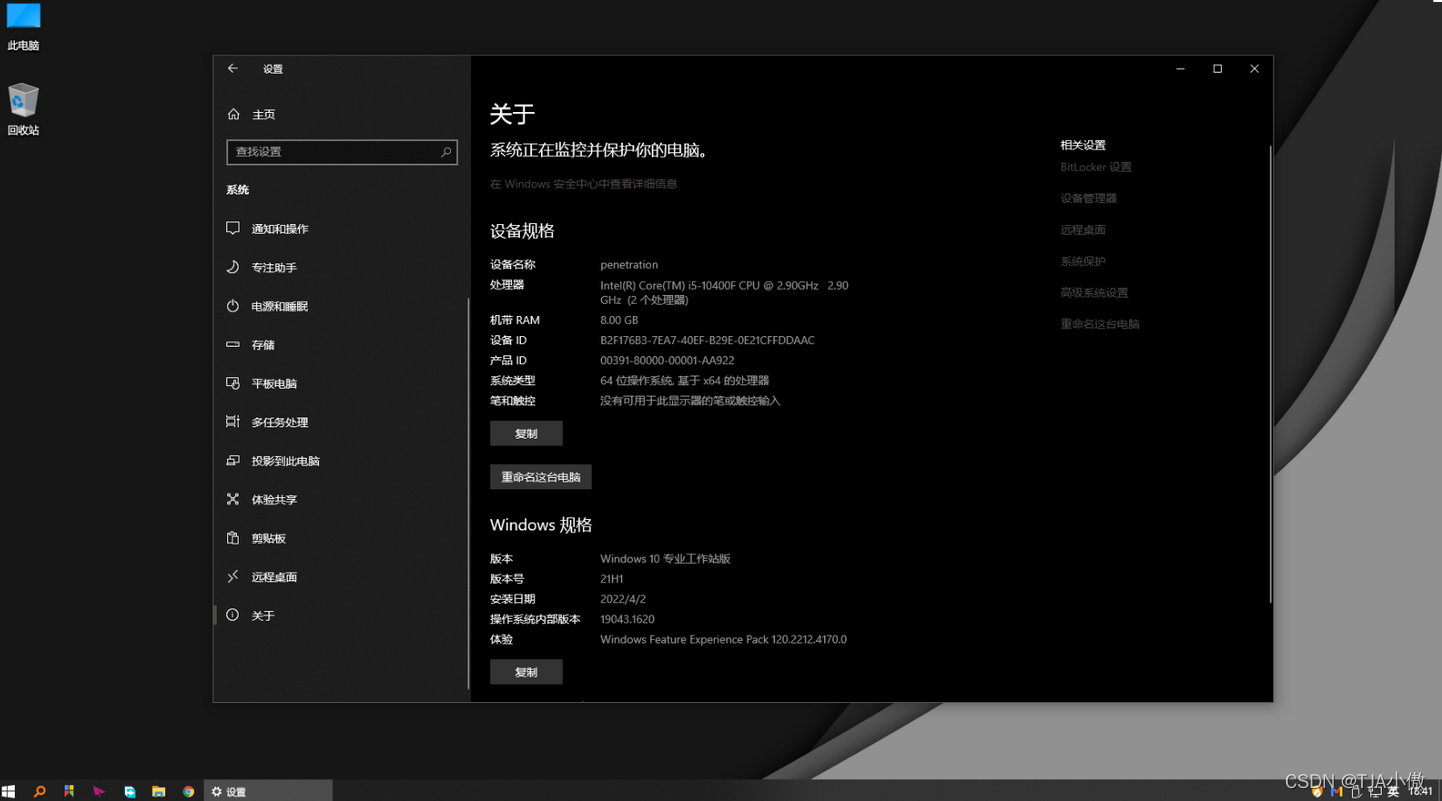Viewport: 1442px width, 801px height.
Task: Select the 此电脑 desktop icon
Action: tap(23, 27)
